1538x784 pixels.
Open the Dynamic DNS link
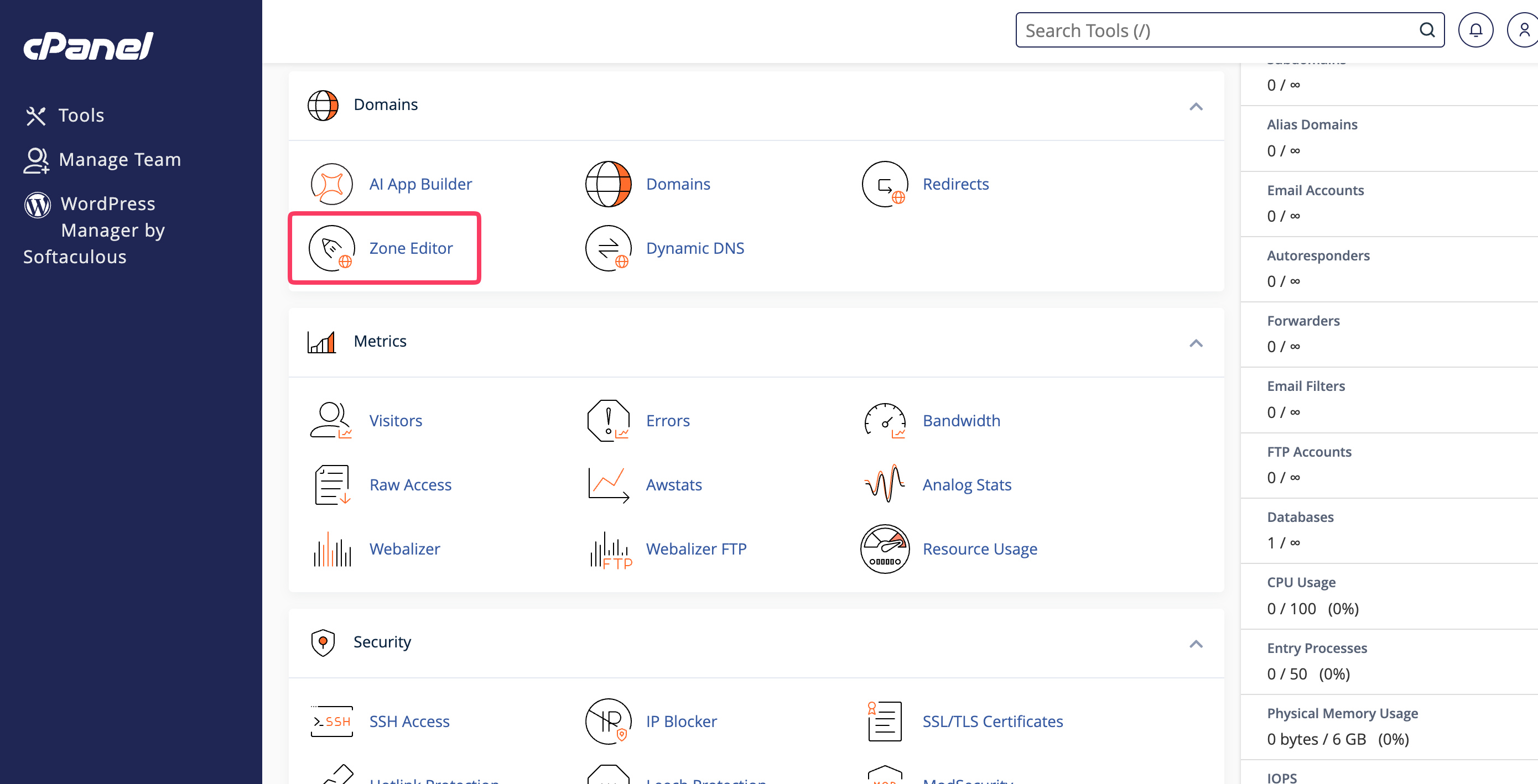click(x=695, y=248)
